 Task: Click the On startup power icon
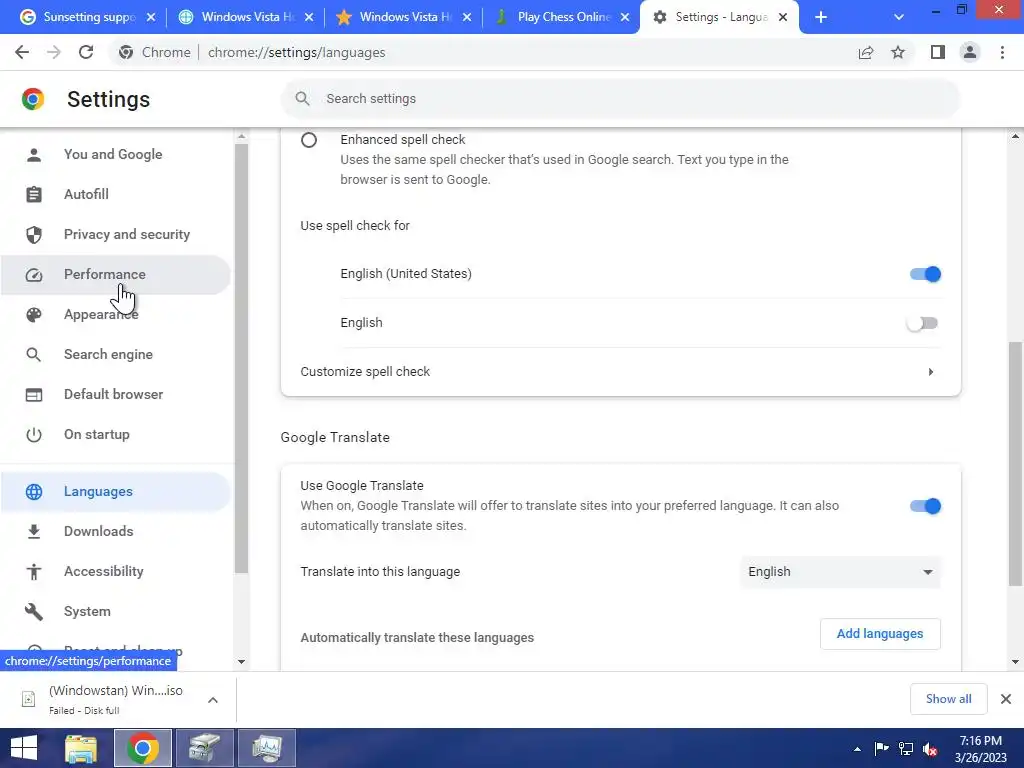coord(34,434)
